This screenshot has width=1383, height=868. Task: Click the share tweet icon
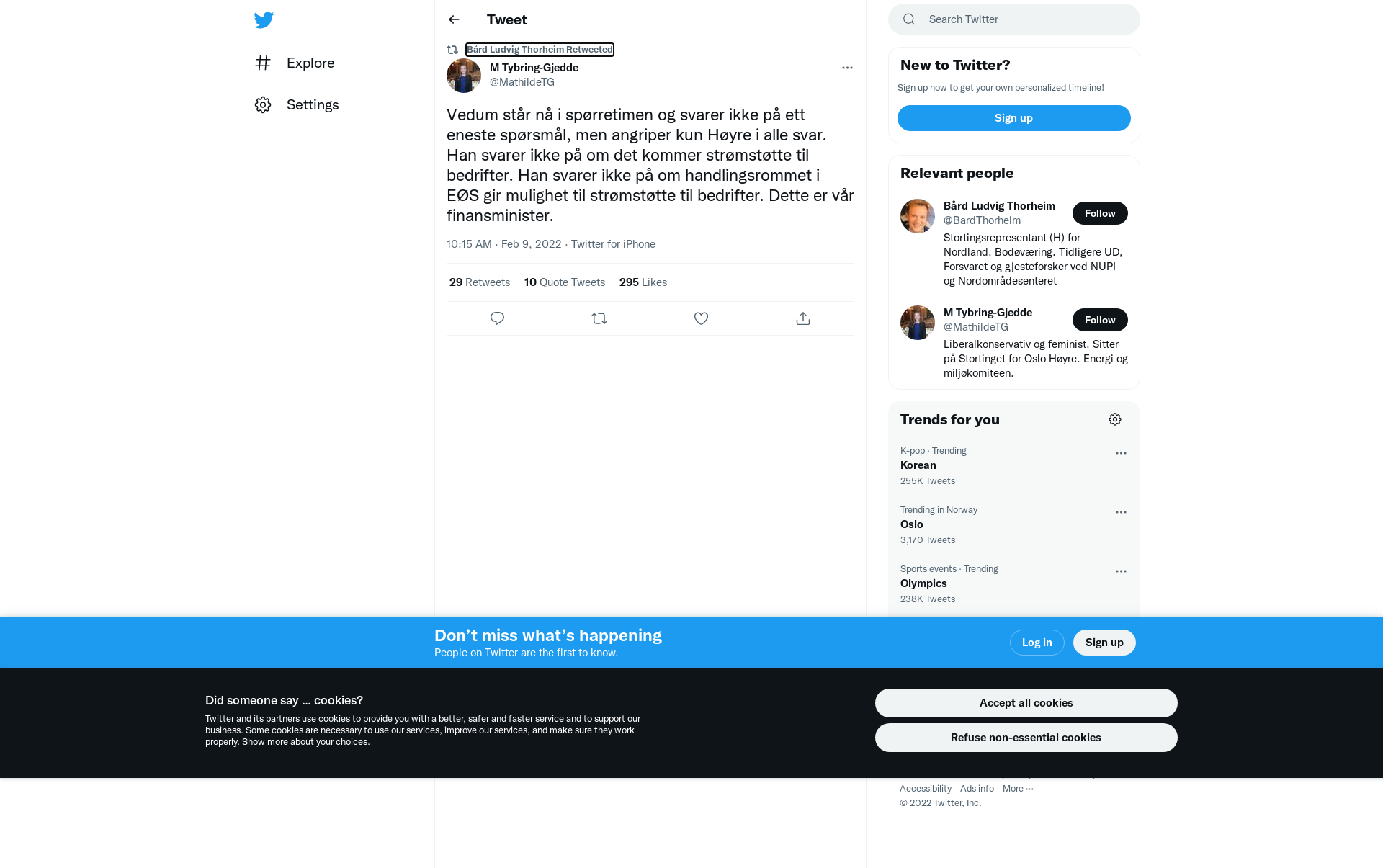tap(803, 318)
